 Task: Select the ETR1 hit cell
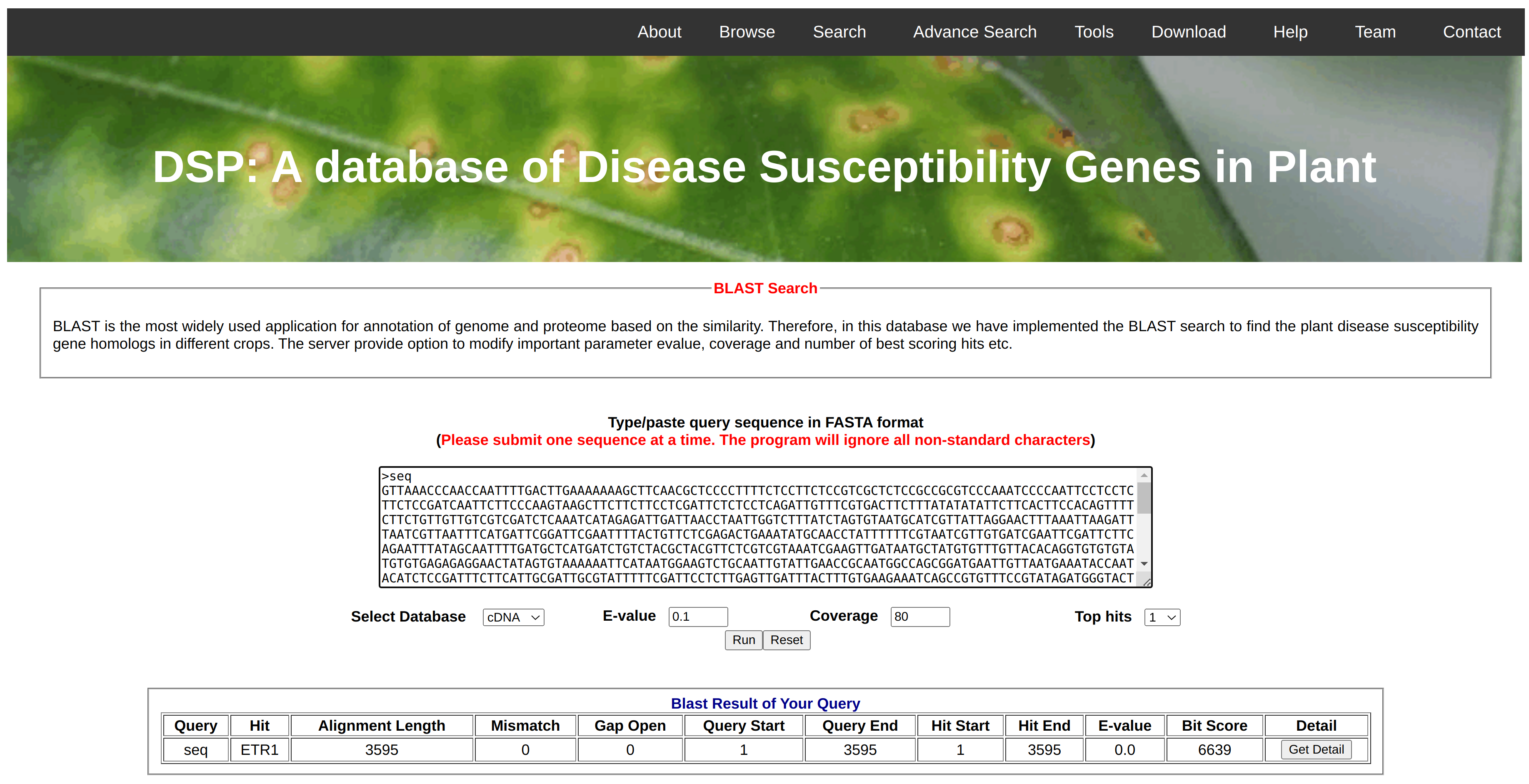tap(260, 749)
